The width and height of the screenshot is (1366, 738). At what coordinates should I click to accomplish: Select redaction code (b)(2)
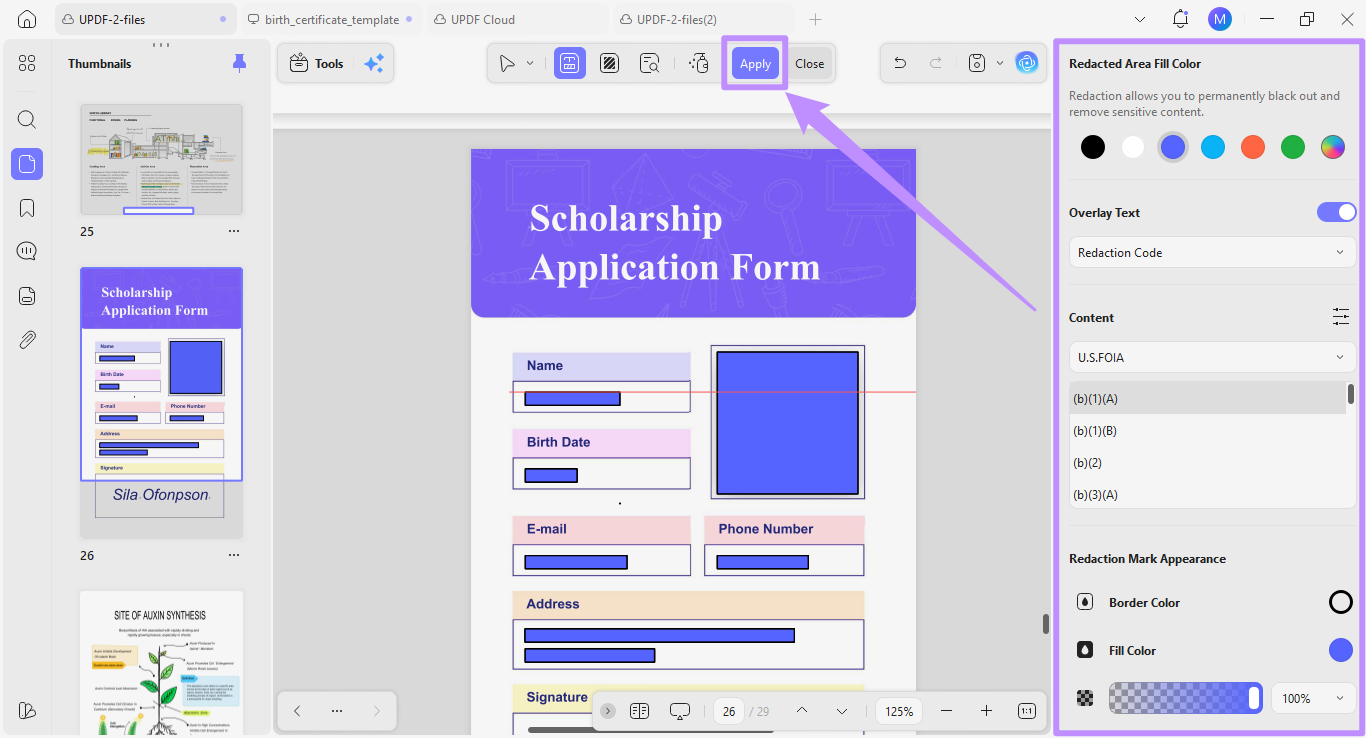click(x=1207, y=462)
